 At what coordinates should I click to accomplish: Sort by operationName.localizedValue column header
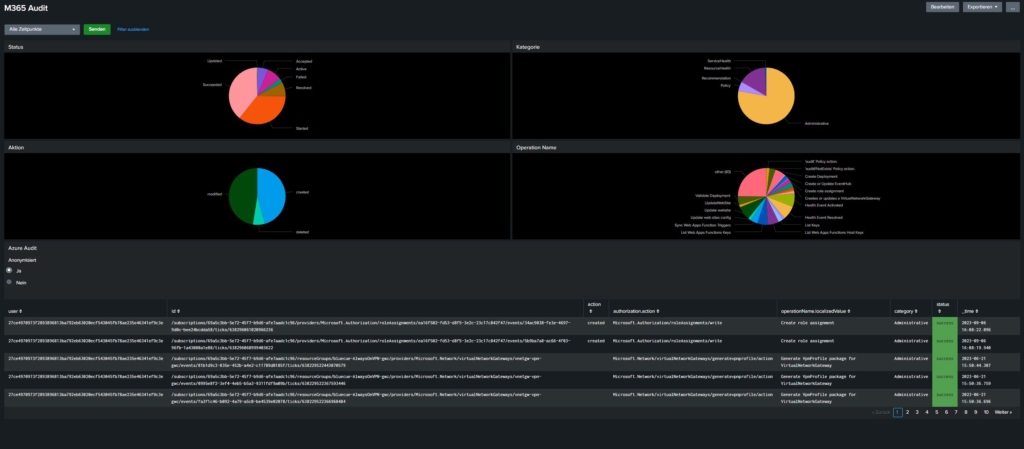(816, 311)
